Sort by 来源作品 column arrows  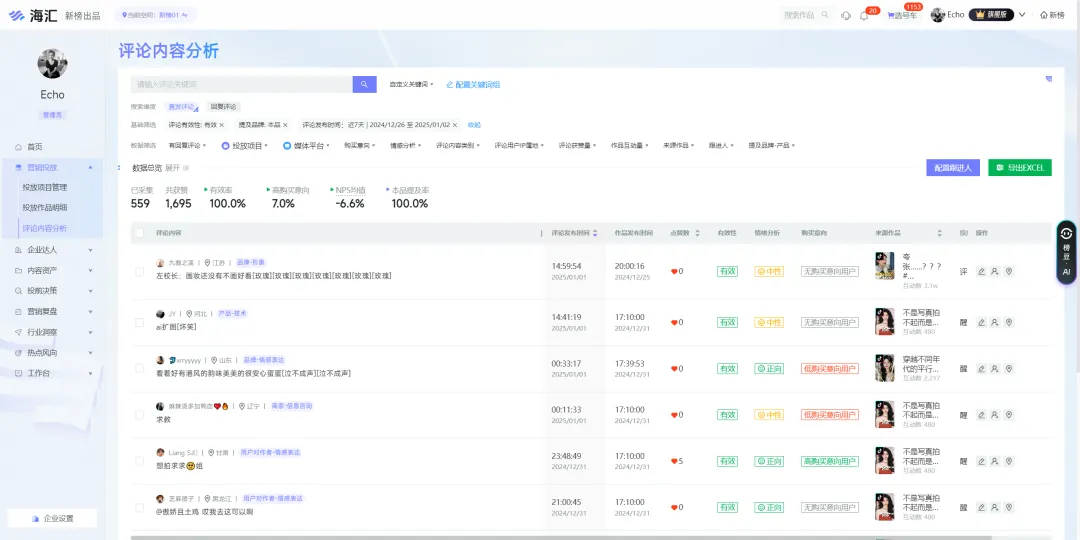(x=939, y=233)
